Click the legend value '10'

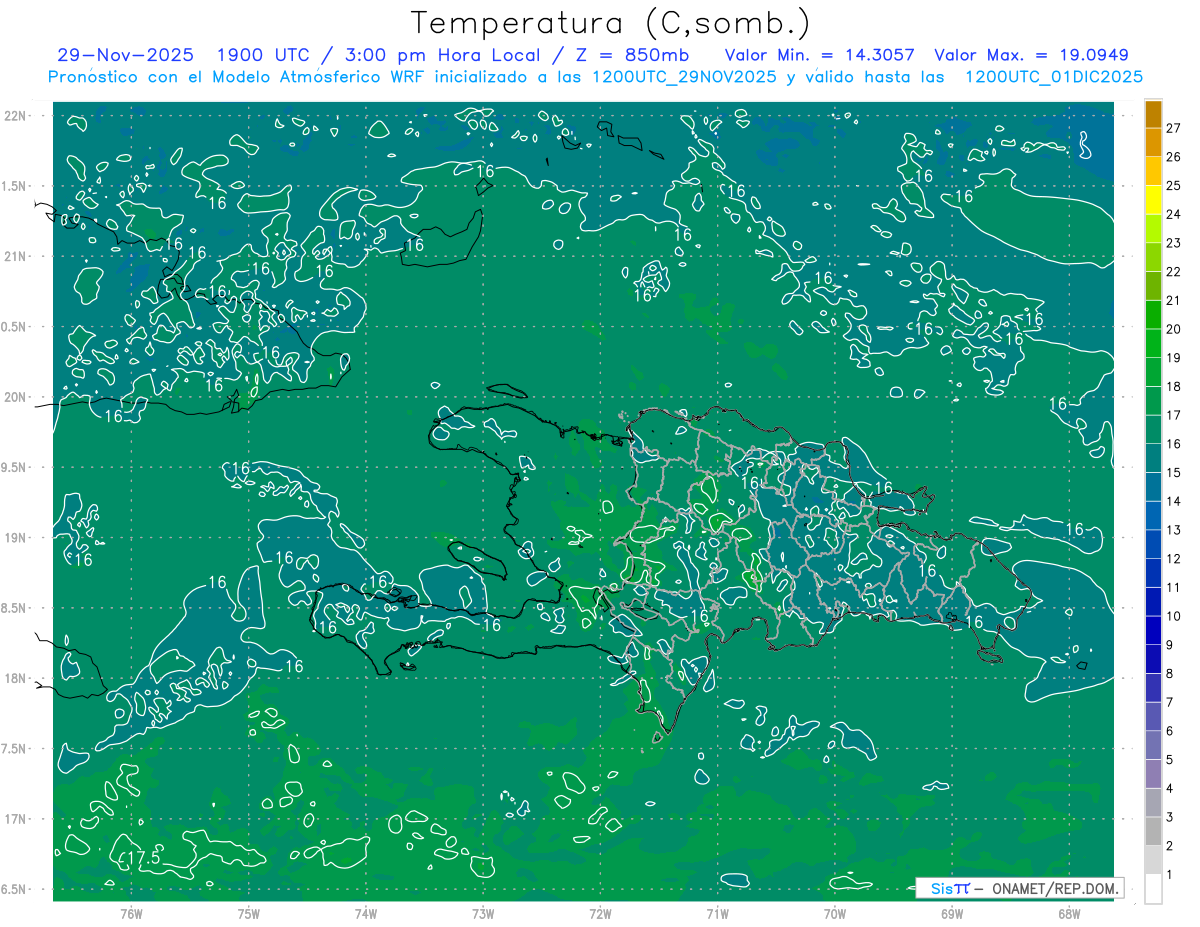[1174, 616]
